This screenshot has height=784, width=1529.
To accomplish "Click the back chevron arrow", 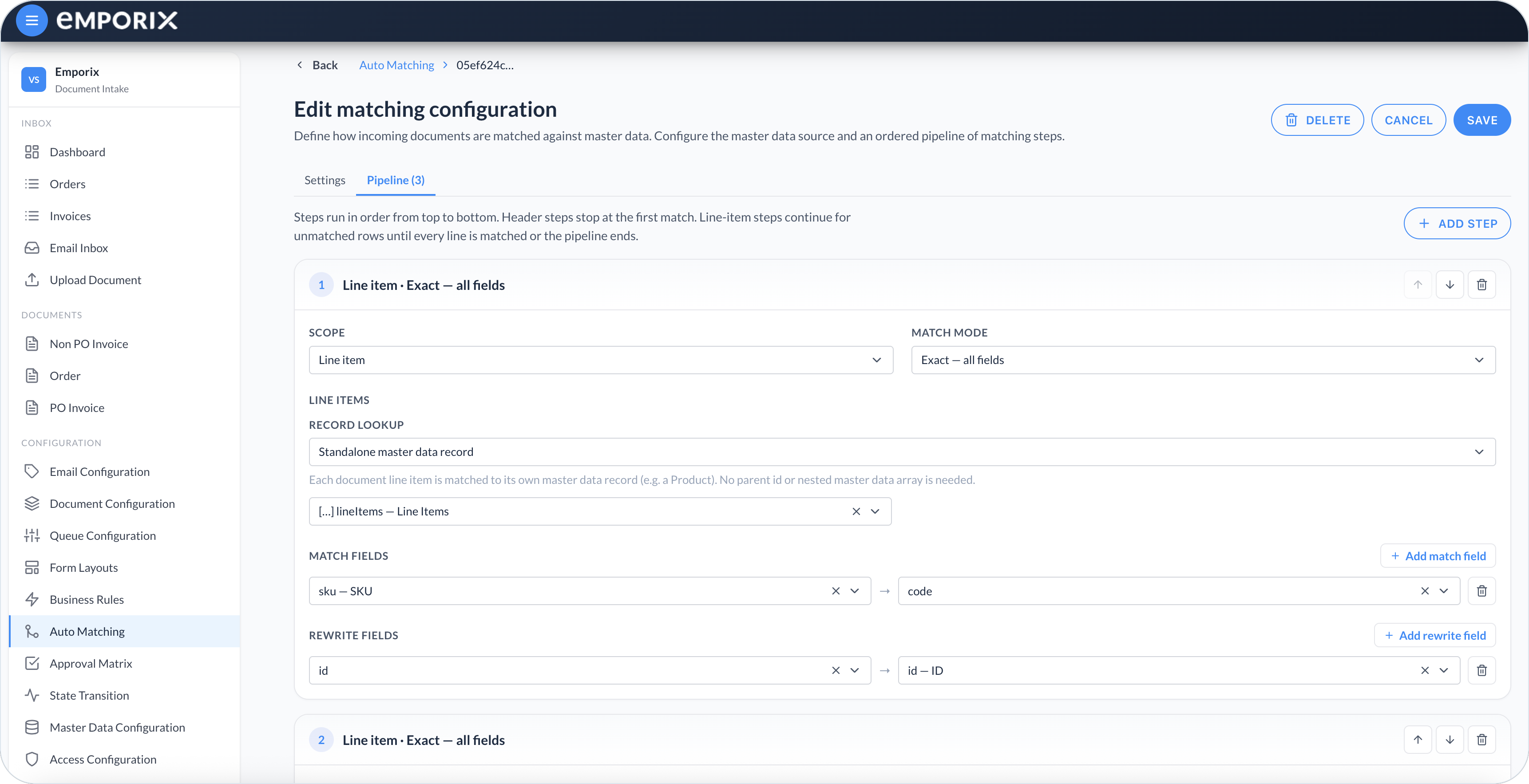I will (x=300, y=65).
